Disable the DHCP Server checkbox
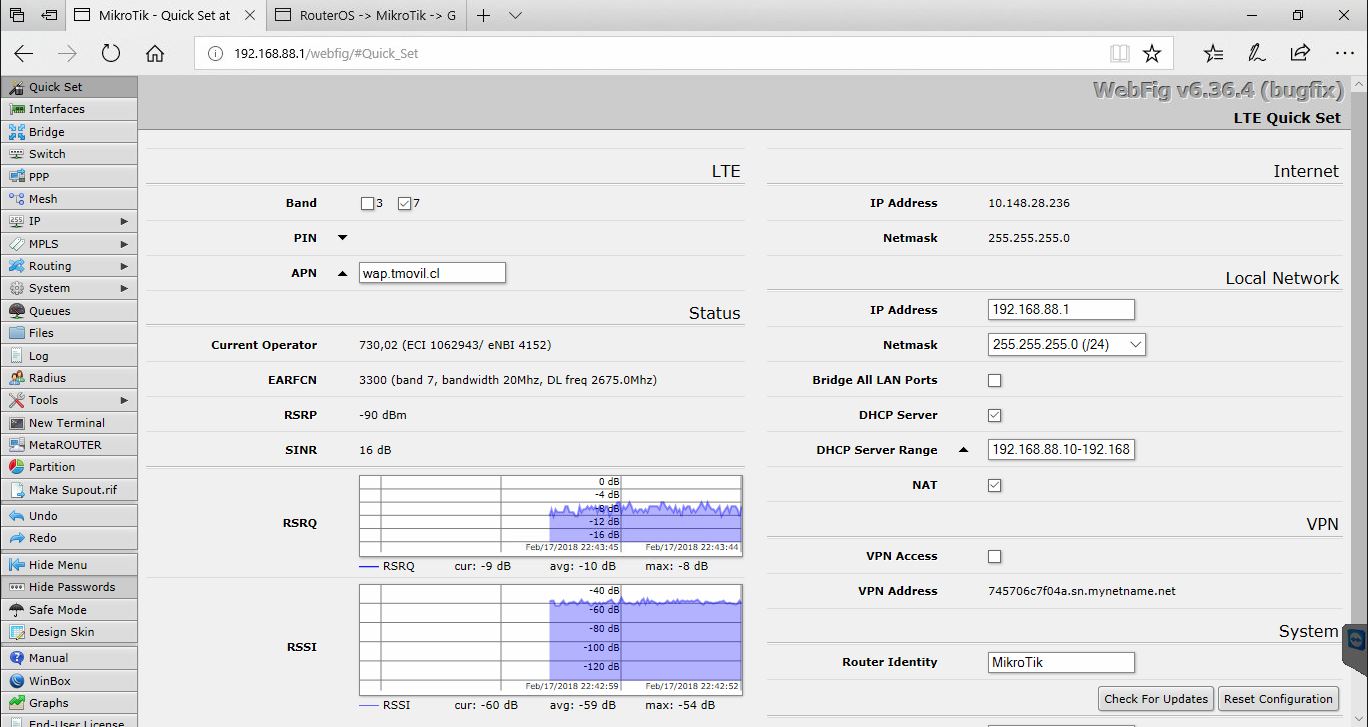1368x727 pixels. coord(994,414)
